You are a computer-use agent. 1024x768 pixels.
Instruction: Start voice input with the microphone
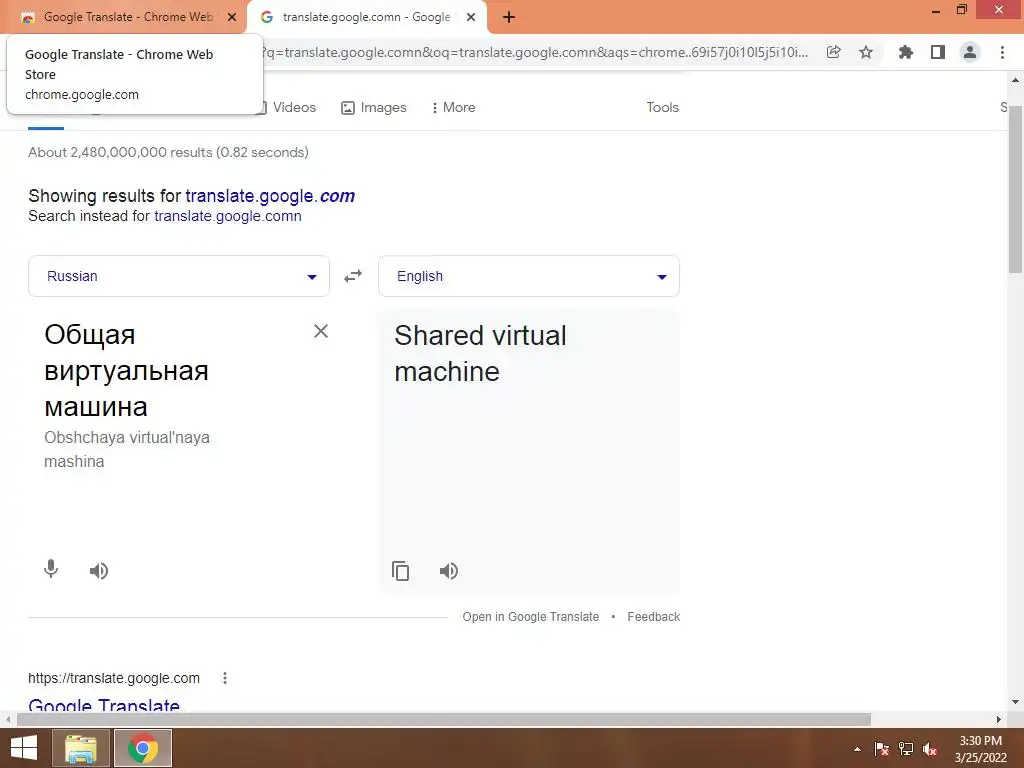[x=51, y=569]
